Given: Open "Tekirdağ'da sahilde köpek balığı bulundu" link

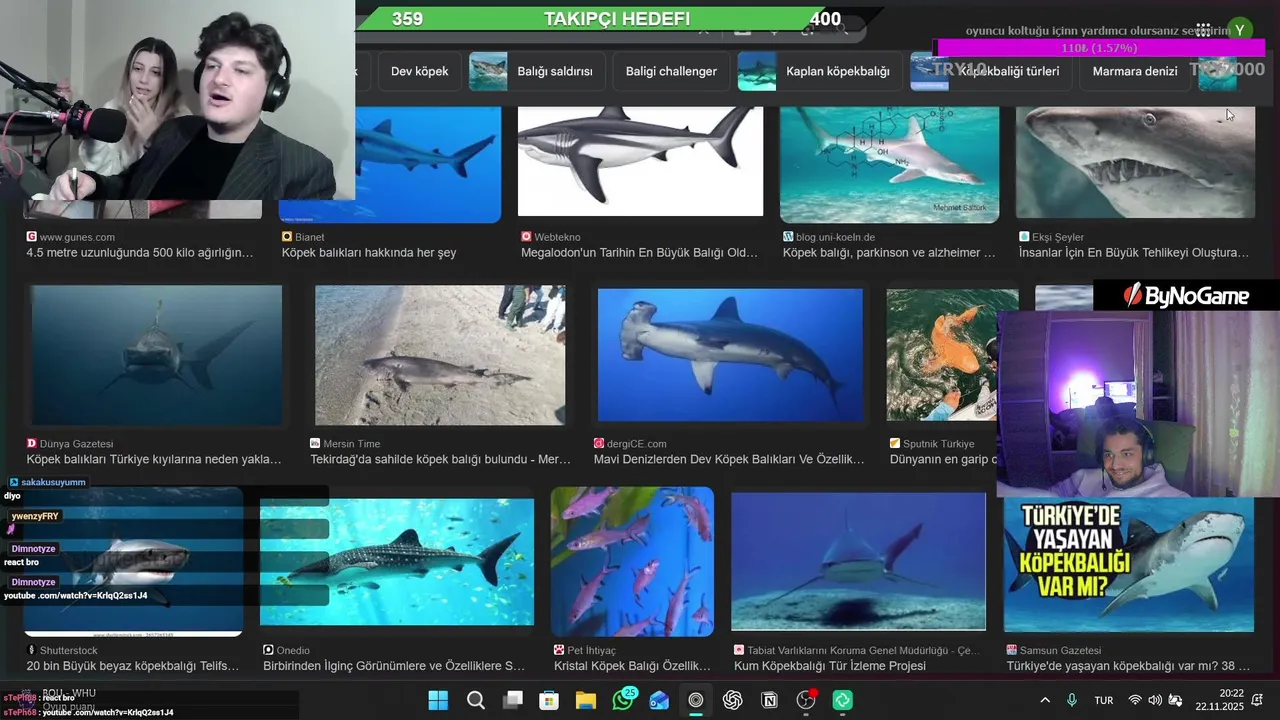Looking at the screenshot, I should (x=440, y=460).
